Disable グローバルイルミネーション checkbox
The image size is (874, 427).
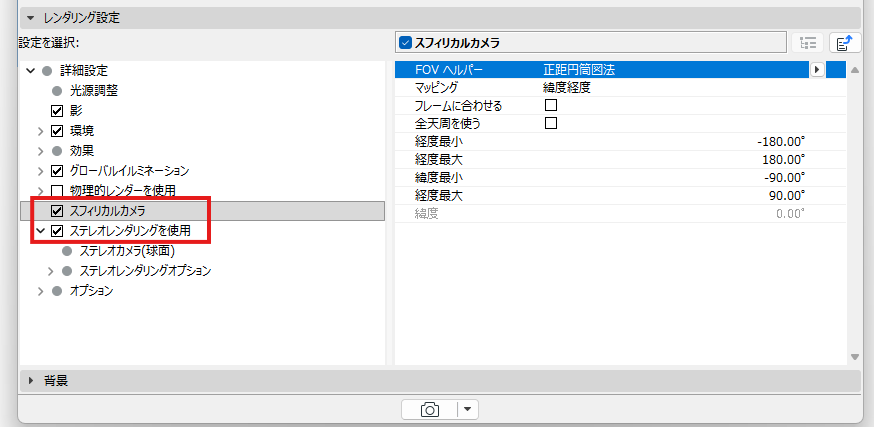click(x=57, y=171)
